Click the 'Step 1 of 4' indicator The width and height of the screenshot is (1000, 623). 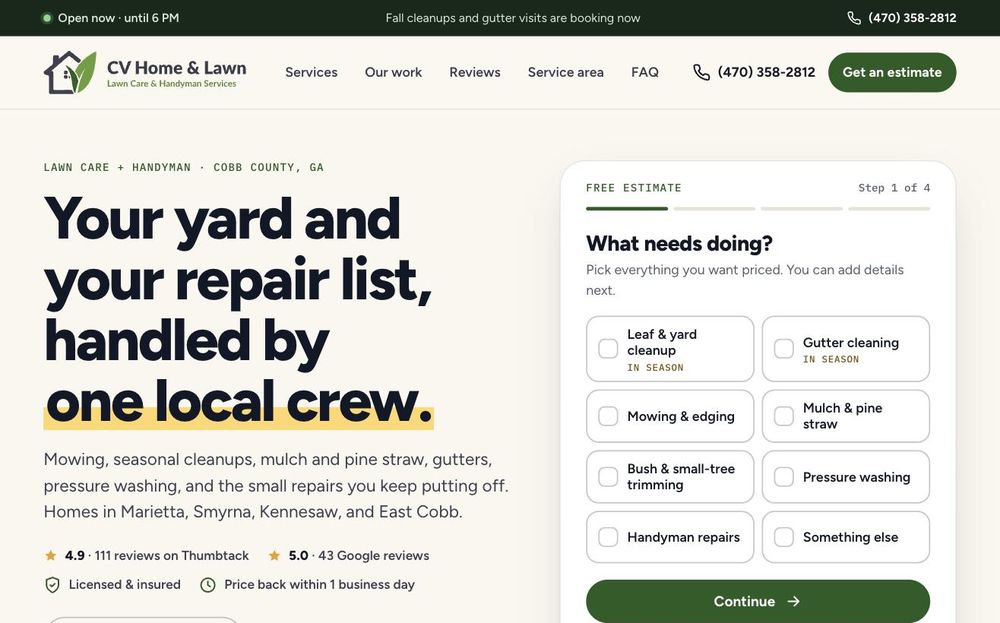(x=894, y=187)
